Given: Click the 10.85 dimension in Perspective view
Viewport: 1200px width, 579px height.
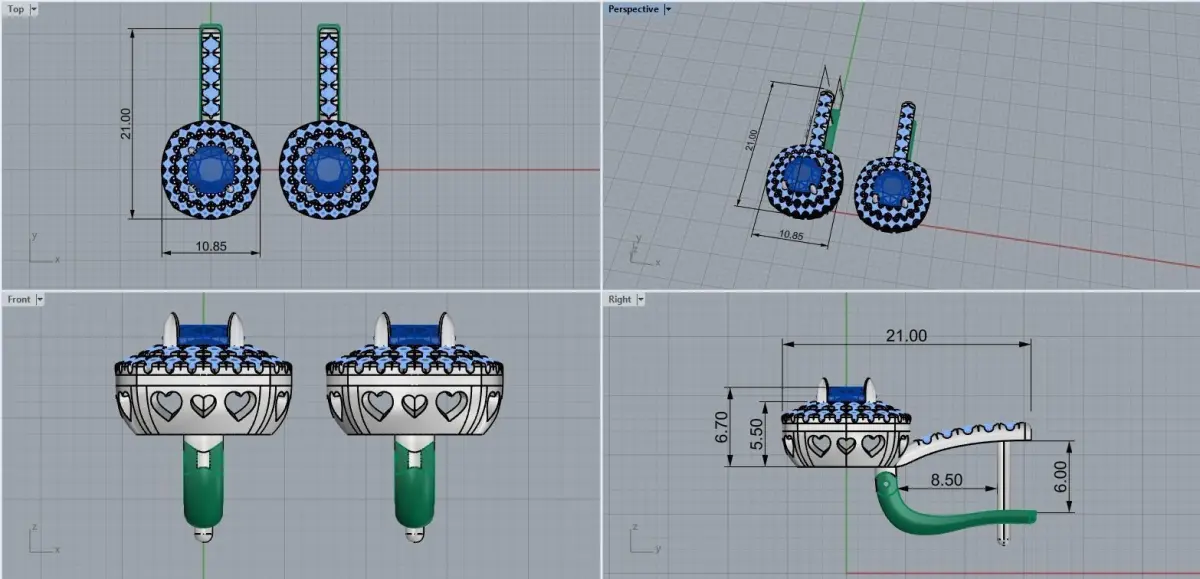Looking at the screenshot, I should click(790, 235).
